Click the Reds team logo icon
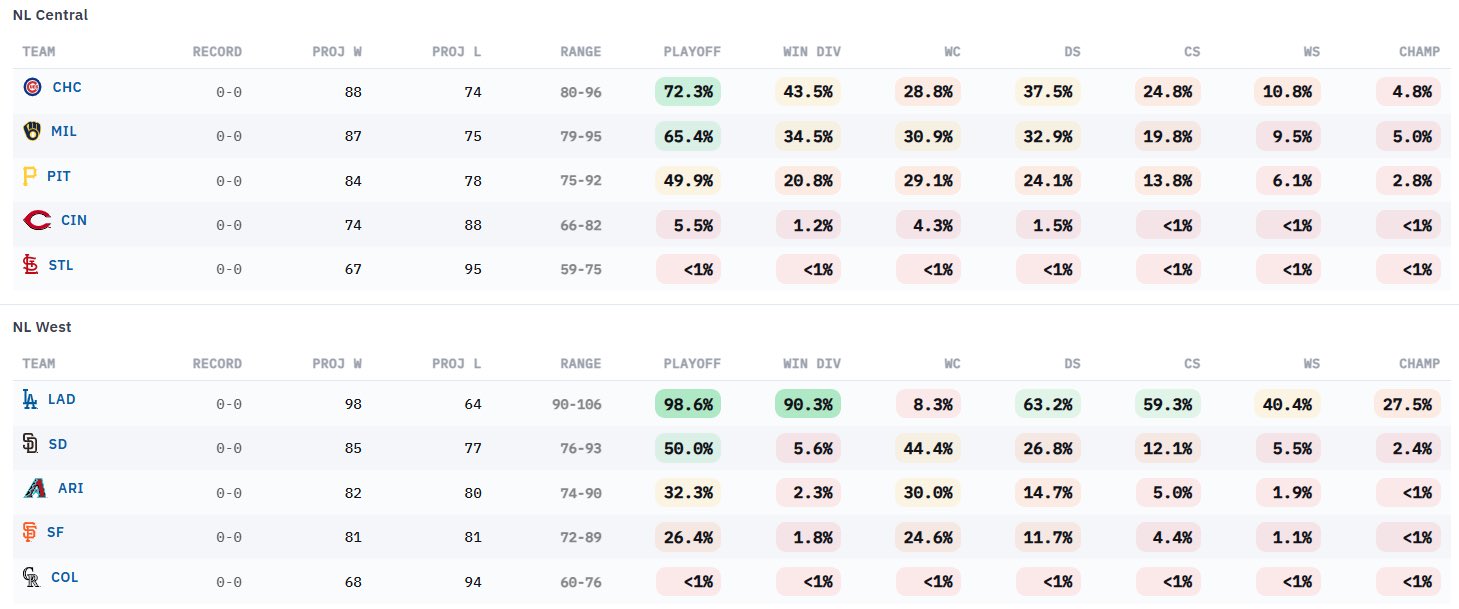The image size is (1459, 609). coord(36,220)
